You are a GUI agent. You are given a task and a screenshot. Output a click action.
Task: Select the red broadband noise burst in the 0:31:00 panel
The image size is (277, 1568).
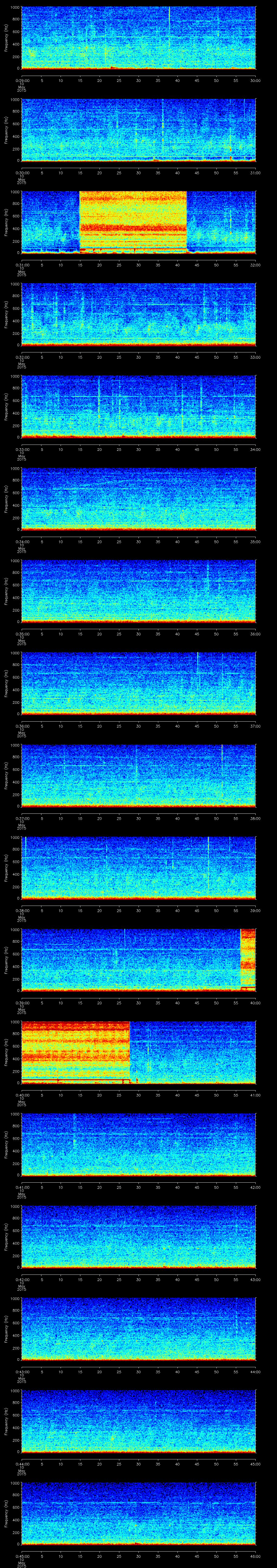point(133,222)
